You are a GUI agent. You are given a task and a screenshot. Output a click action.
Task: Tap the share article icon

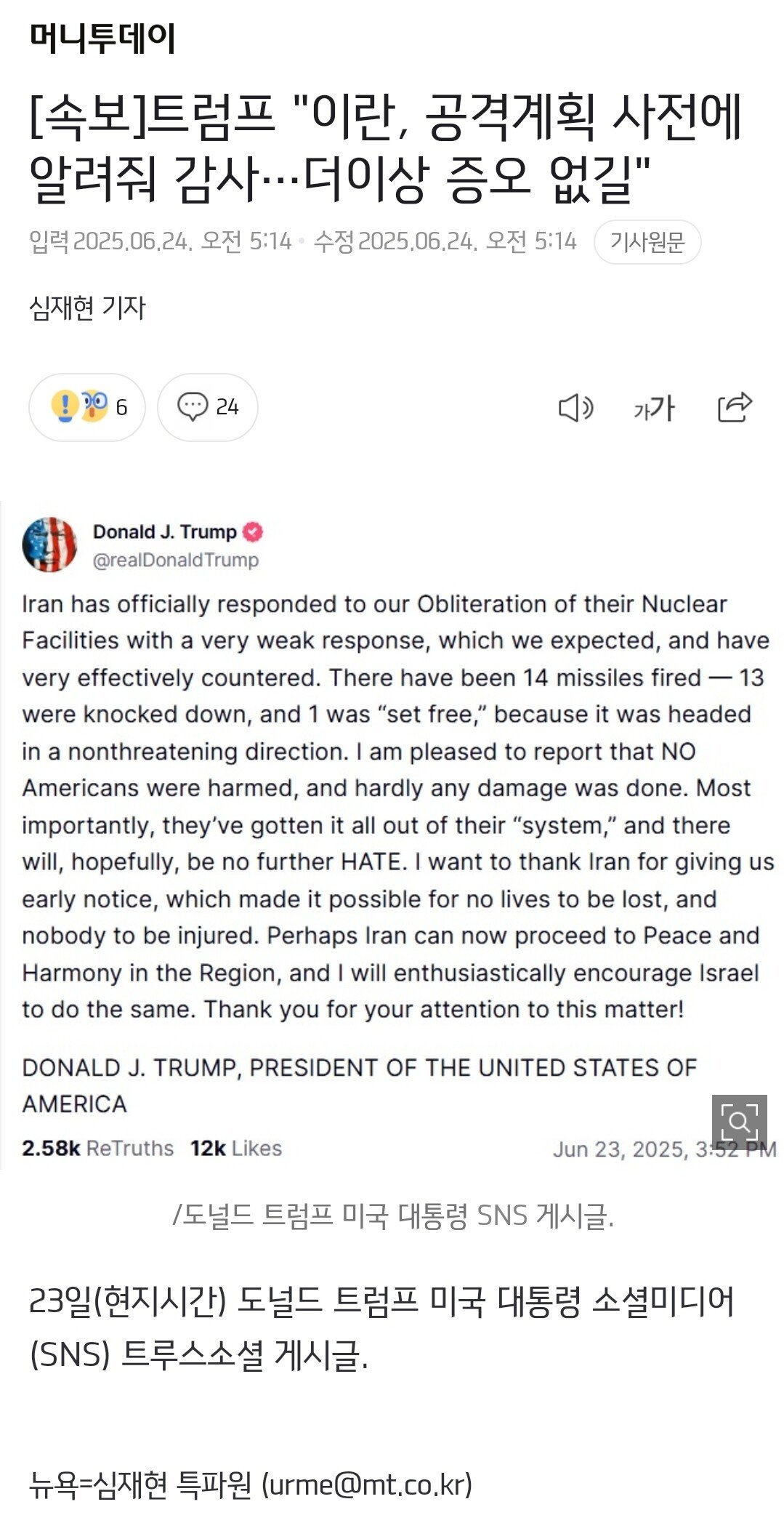pos(735,407)
